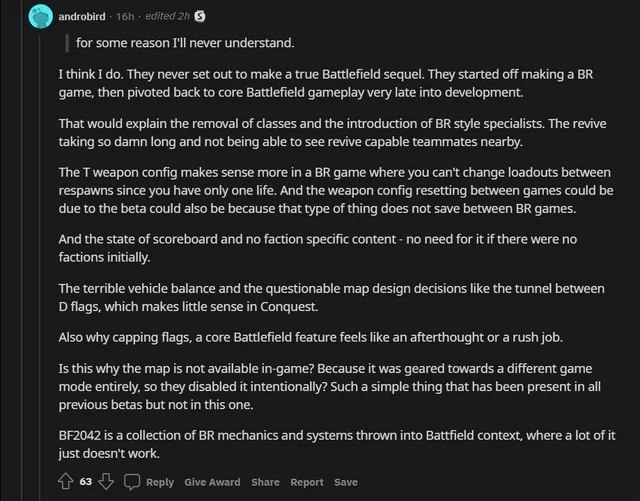Click the androbird user avatar
The image size is (640, 501).
[42, 16]
